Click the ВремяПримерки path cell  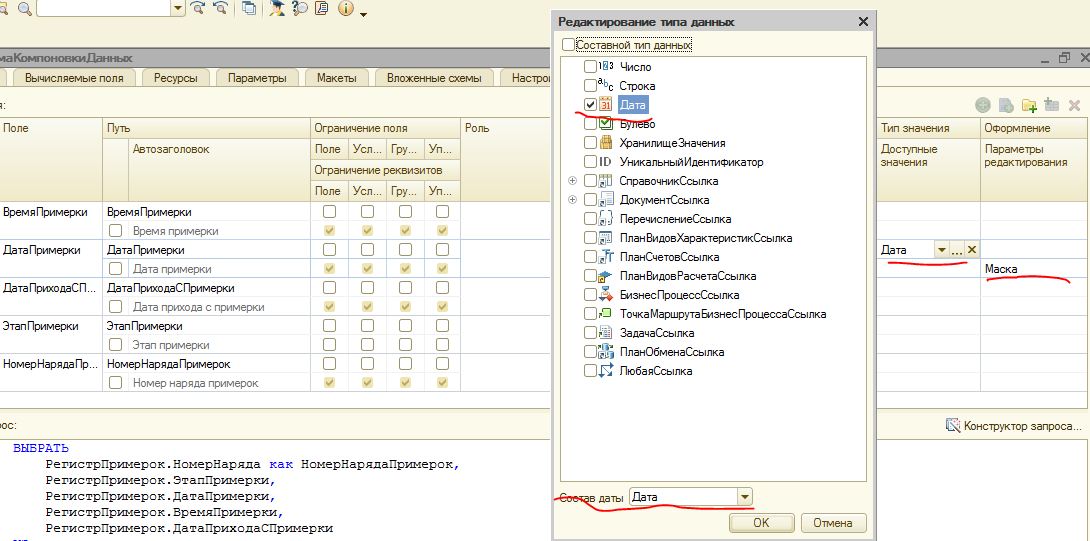206,211
